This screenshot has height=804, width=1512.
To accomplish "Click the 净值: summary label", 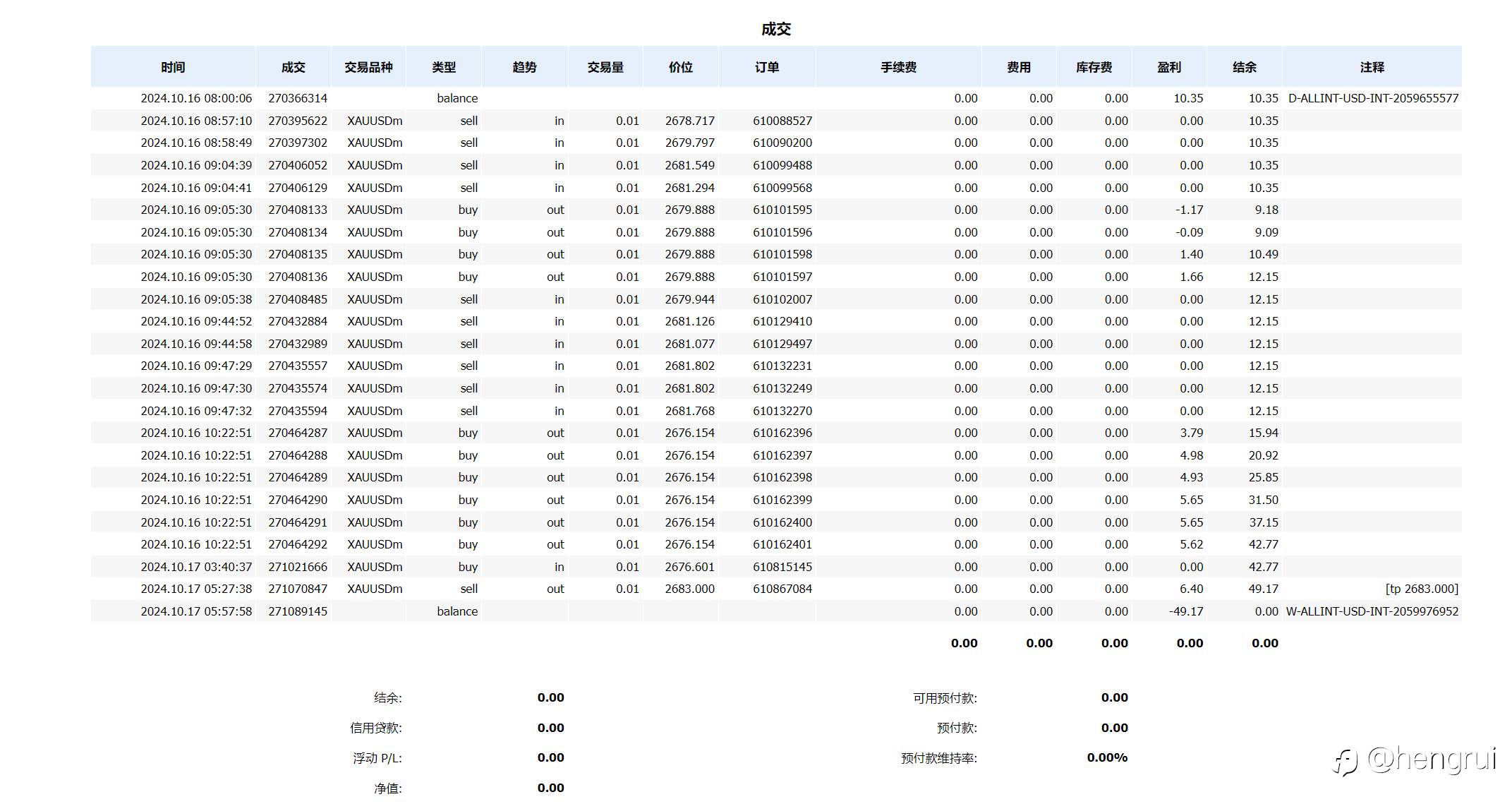I will (x=388, y=788).
